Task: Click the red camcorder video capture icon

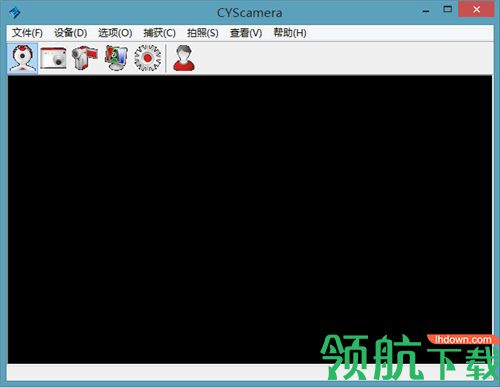Action: pos(85,58)
